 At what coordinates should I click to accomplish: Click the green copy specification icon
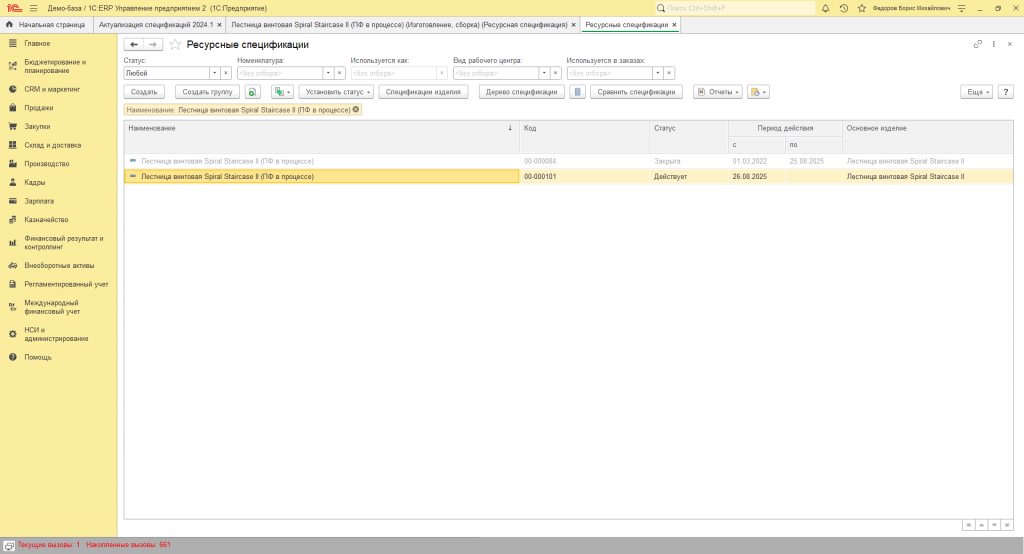[x=253, y=92]
